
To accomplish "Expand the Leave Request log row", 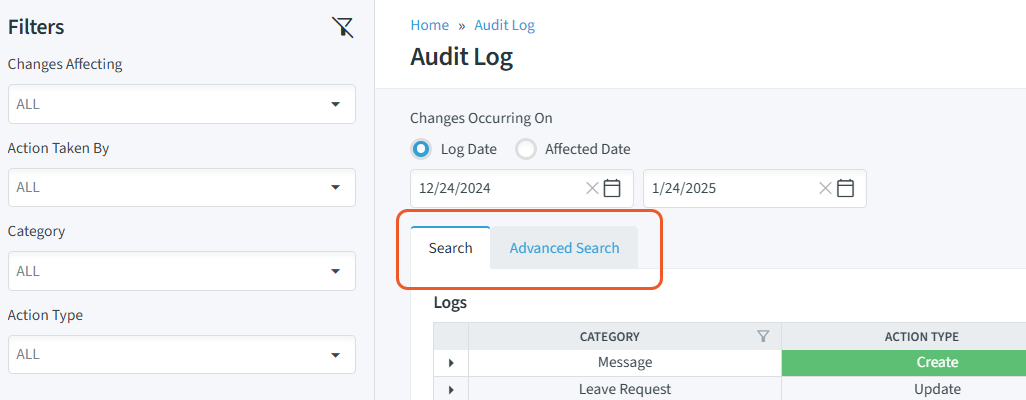I will 451,390.
